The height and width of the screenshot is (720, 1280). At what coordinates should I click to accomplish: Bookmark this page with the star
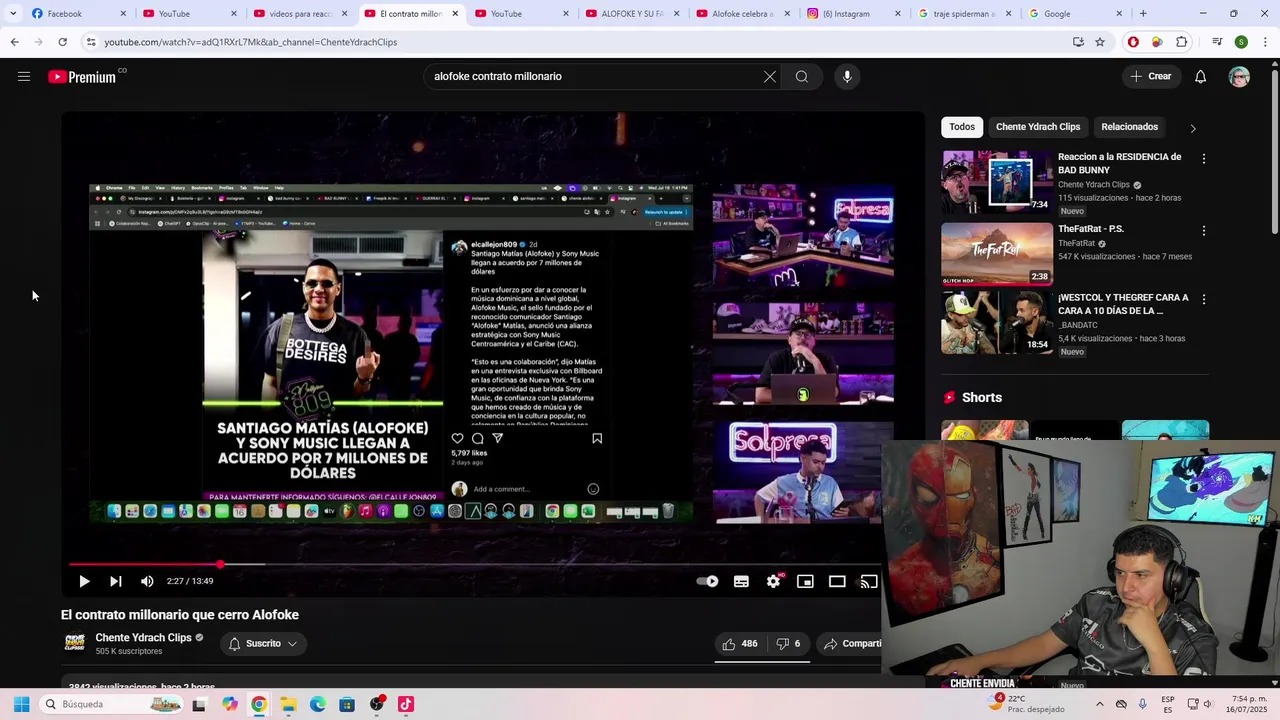pos(1100,42)
